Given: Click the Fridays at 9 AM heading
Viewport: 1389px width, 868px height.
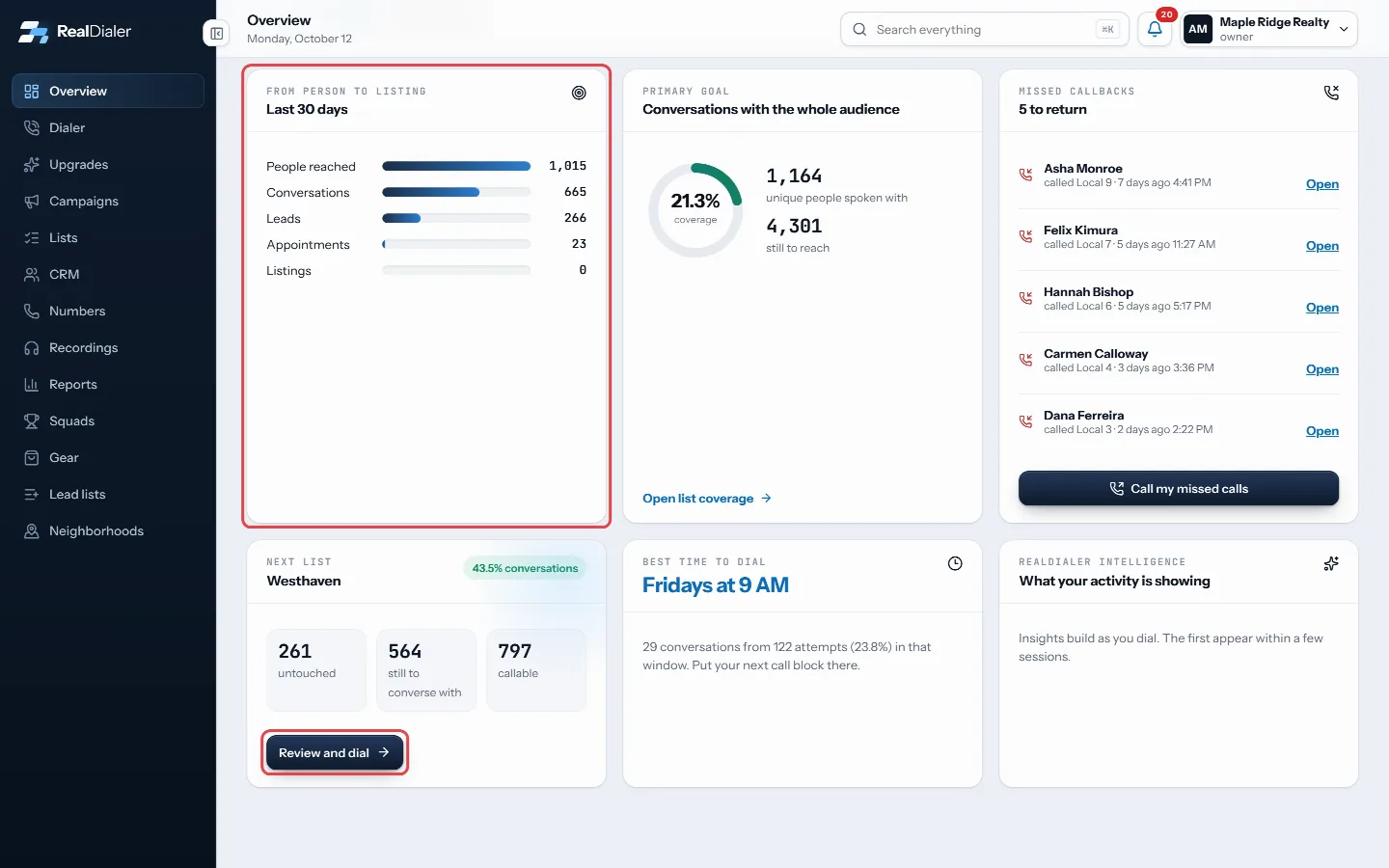Looking at the screenshot, I should 716,584.
